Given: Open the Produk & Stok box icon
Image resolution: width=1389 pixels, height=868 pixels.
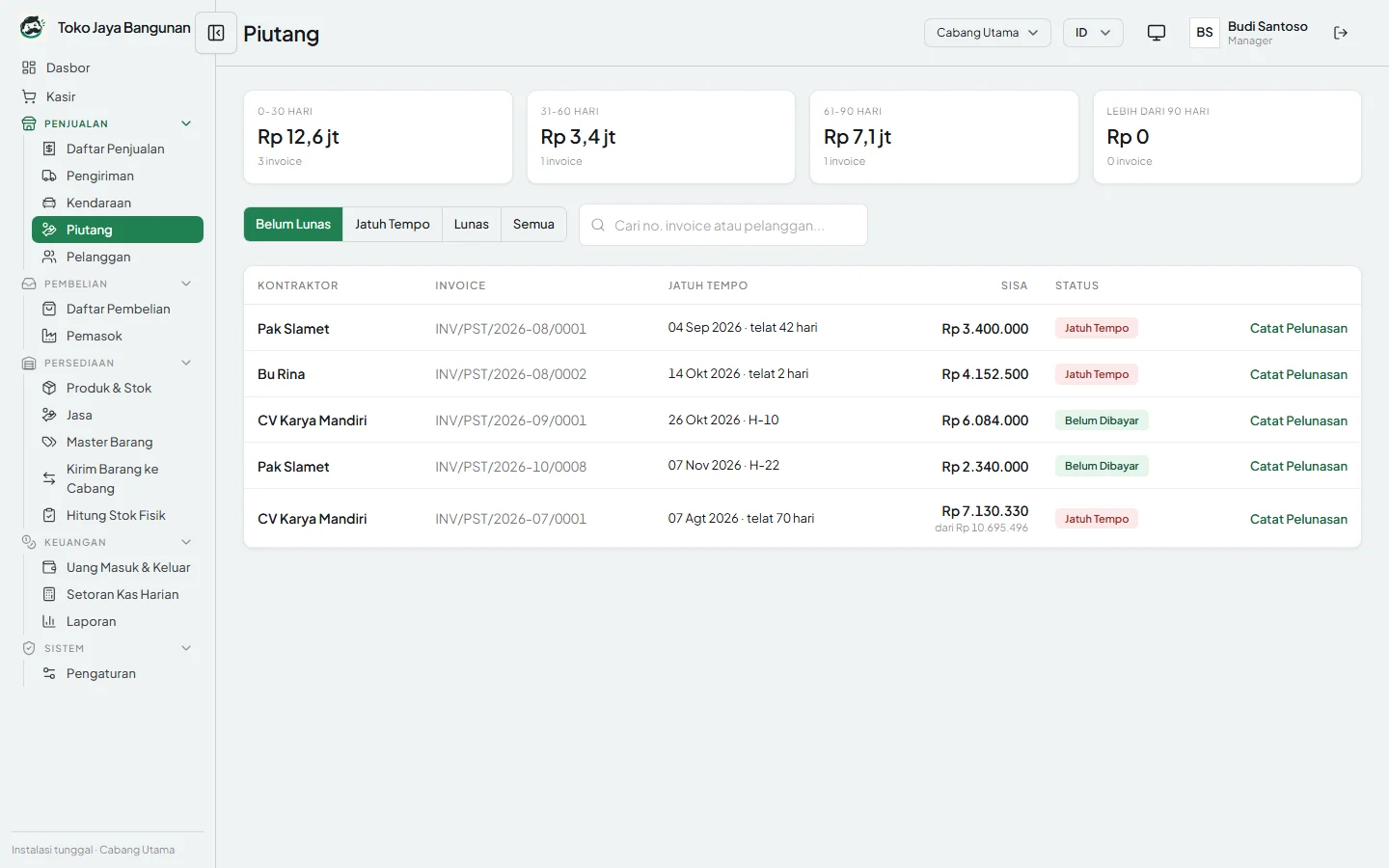Looking at the screenshot, I should pyautogui.click(x=49, y=388).
